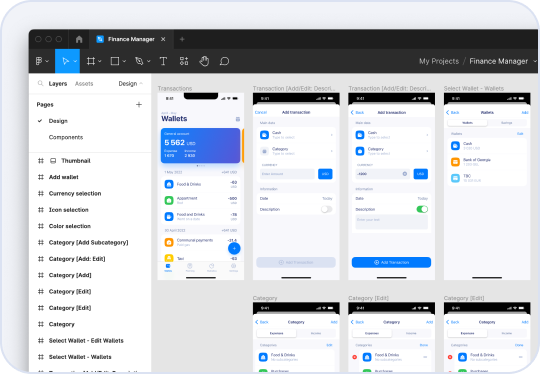Click the Select Wallet - Wallets frame label
This screenshot has height=374, width=540.
[x=474, y=89]
